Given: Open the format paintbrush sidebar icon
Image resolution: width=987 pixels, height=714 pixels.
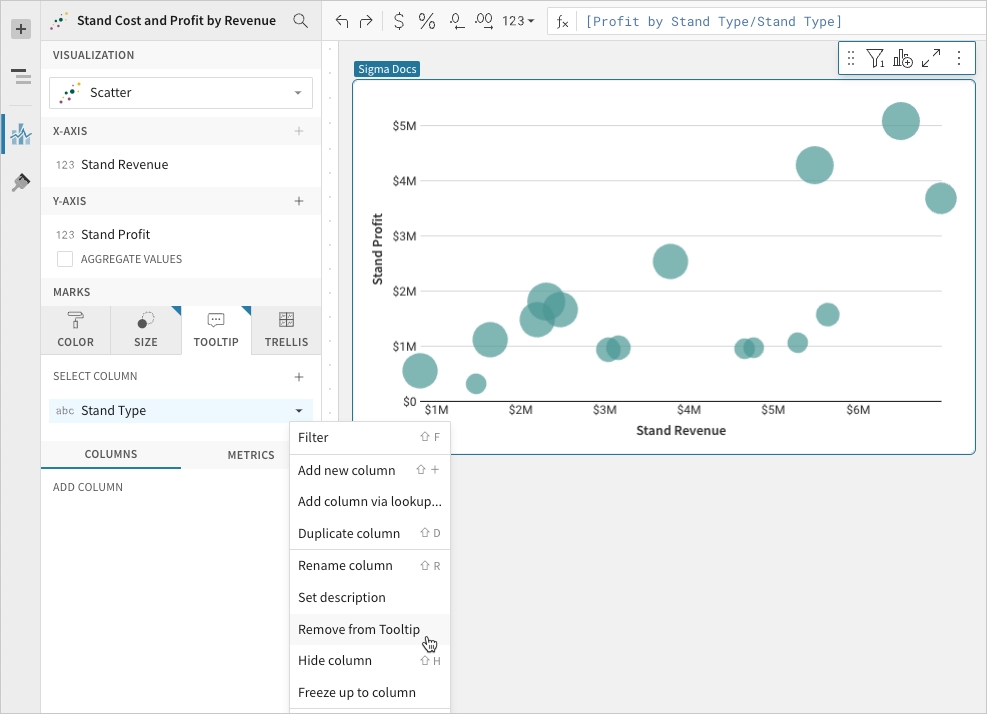Looking at the screenshot, I should click(x=20, y=182).
